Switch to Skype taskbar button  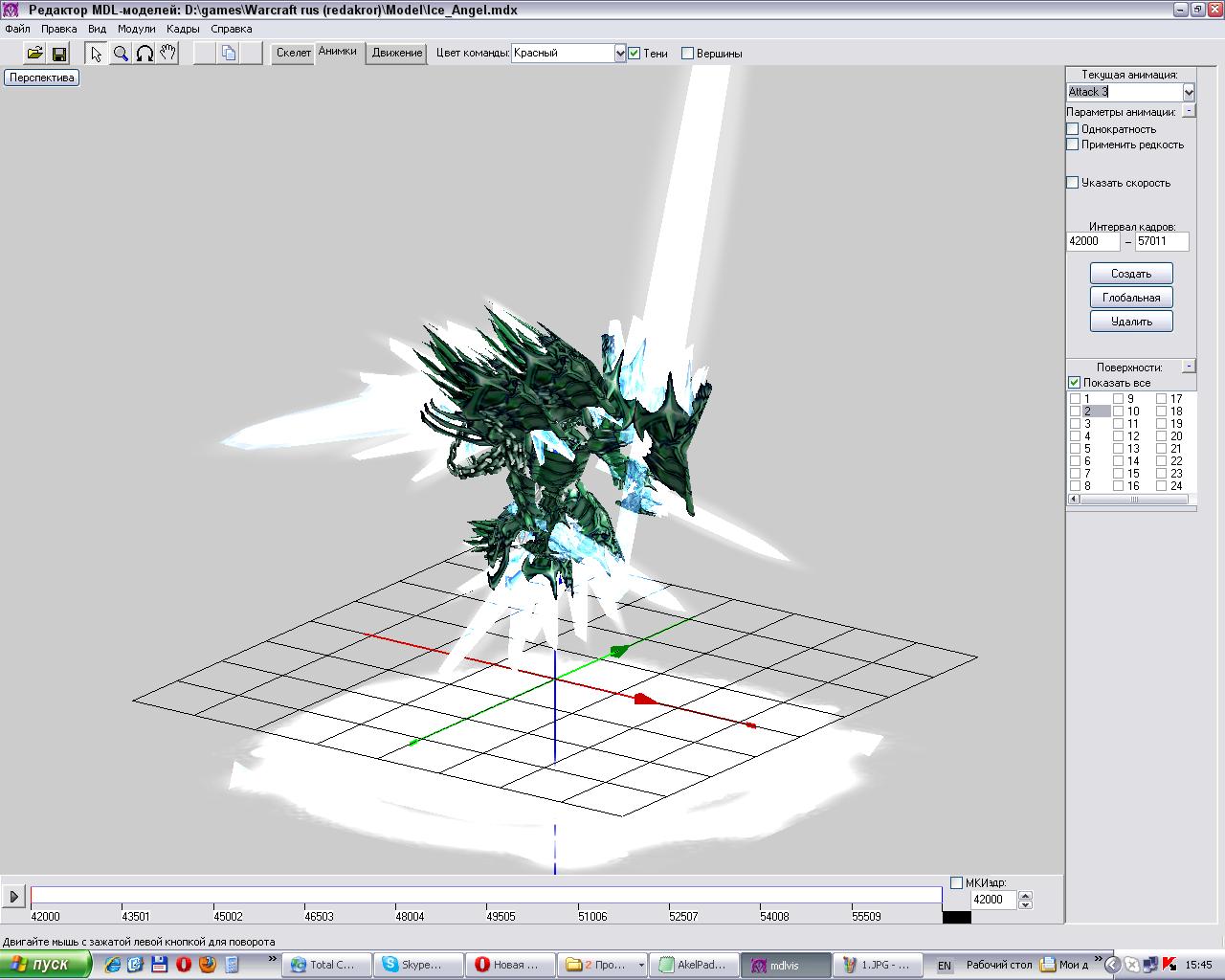coord(415,965)
